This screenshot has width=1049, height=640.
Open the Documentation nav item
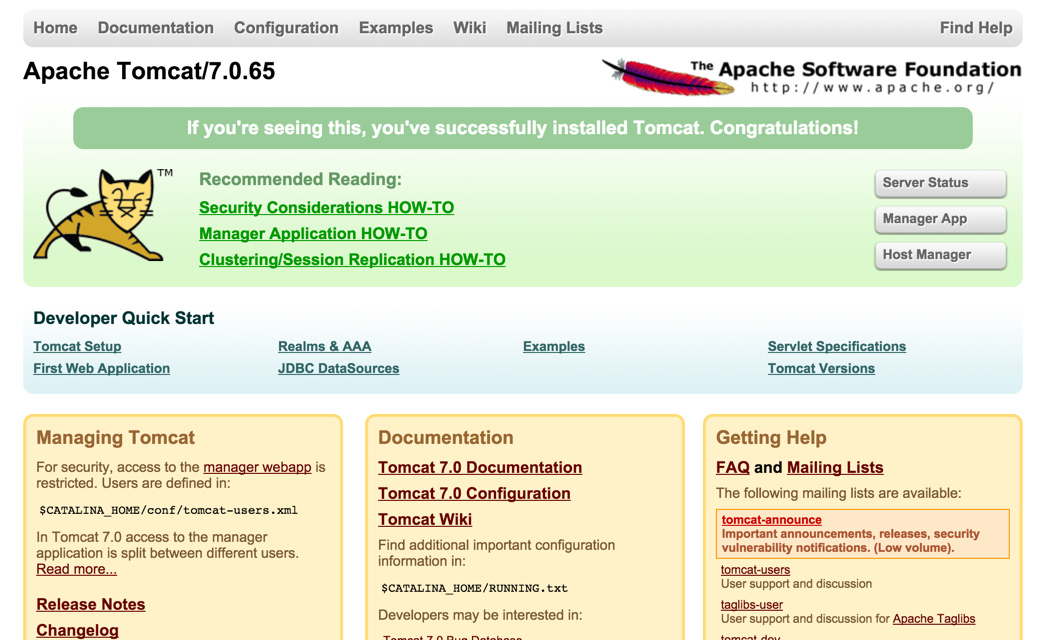pyautogui.click(x=156, y=28)
